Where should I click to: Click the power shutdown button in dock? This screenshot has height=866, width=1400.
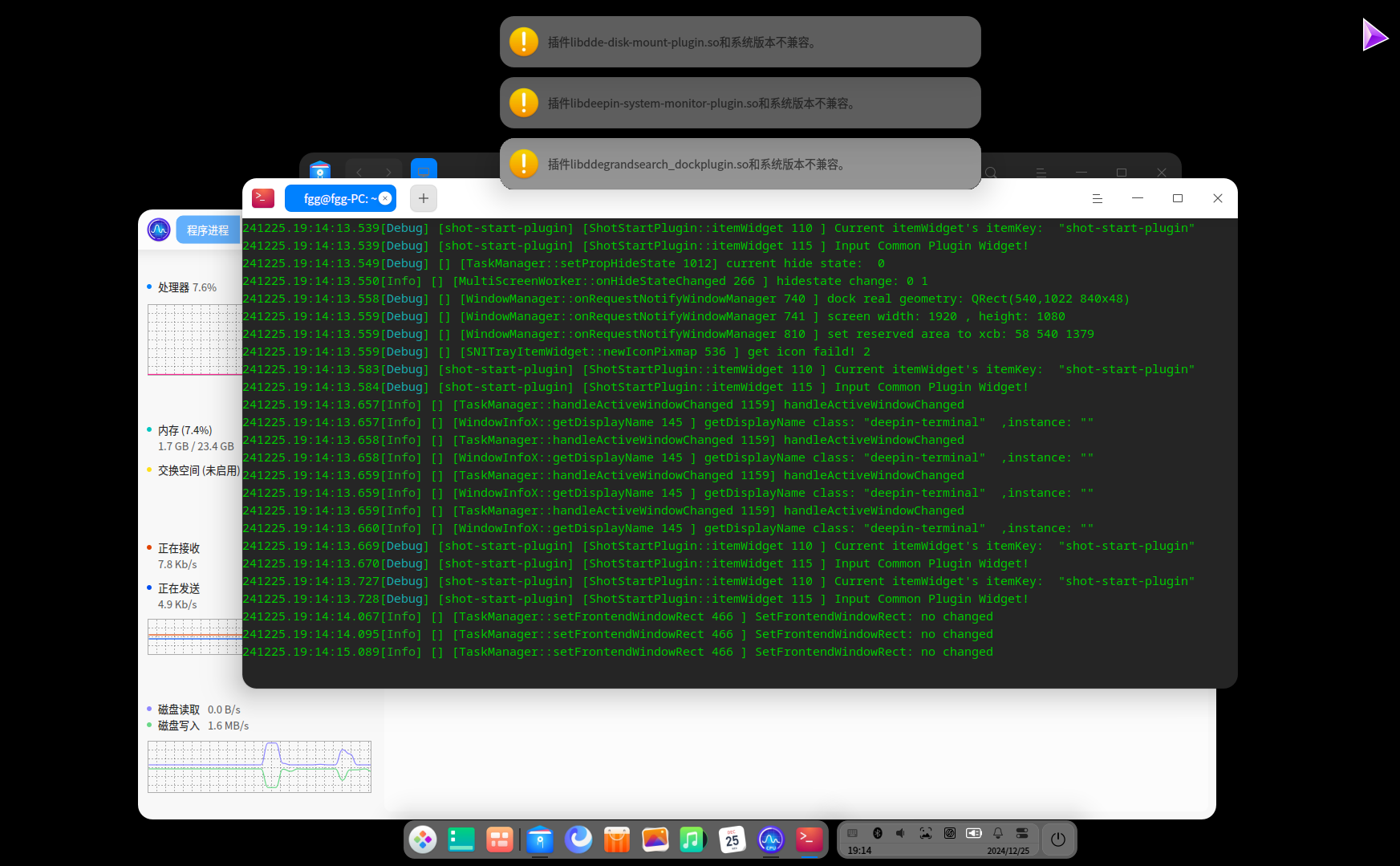coord(1058,840)
